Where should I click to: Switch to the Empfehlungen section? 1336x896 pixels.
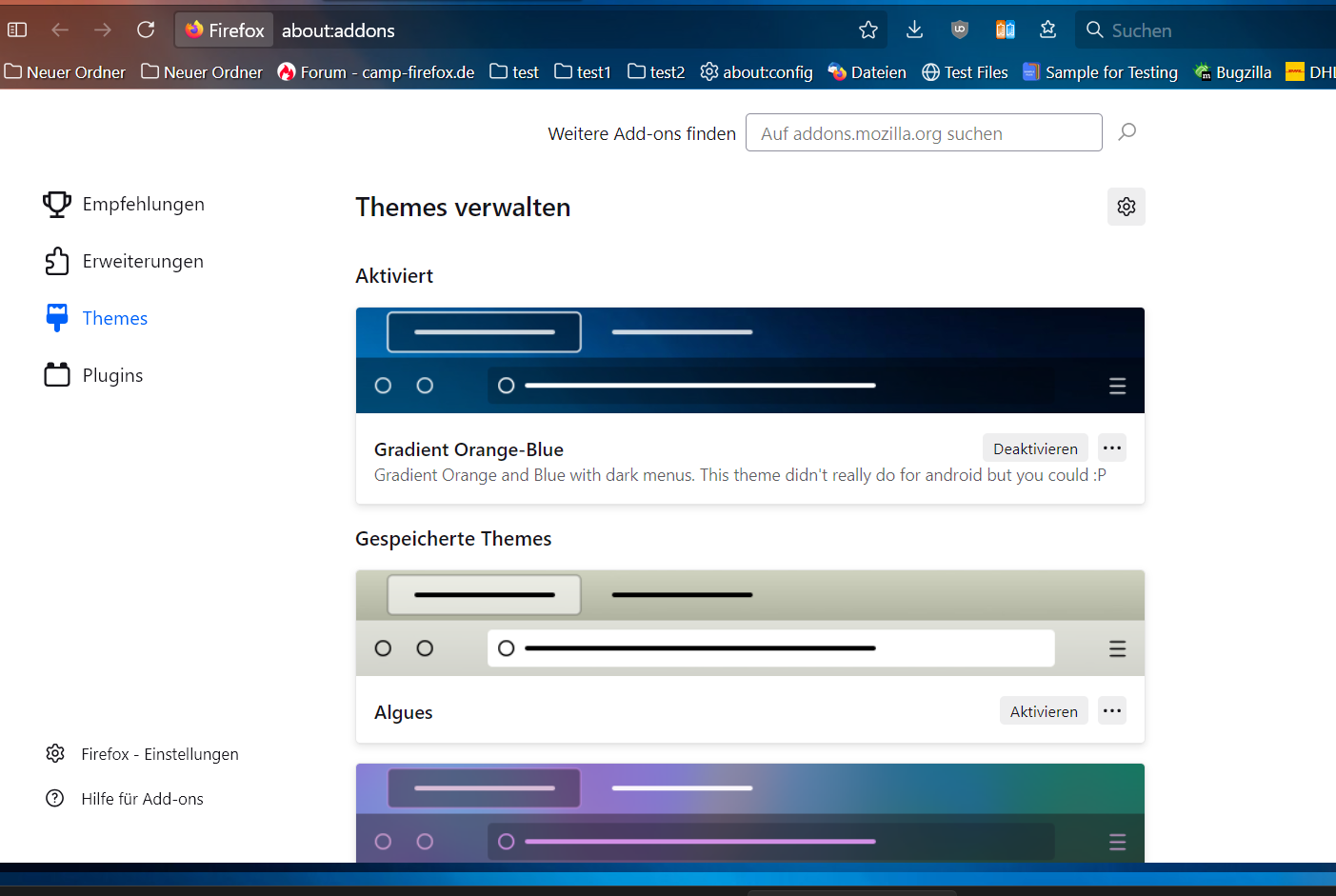tap(143, 205)
